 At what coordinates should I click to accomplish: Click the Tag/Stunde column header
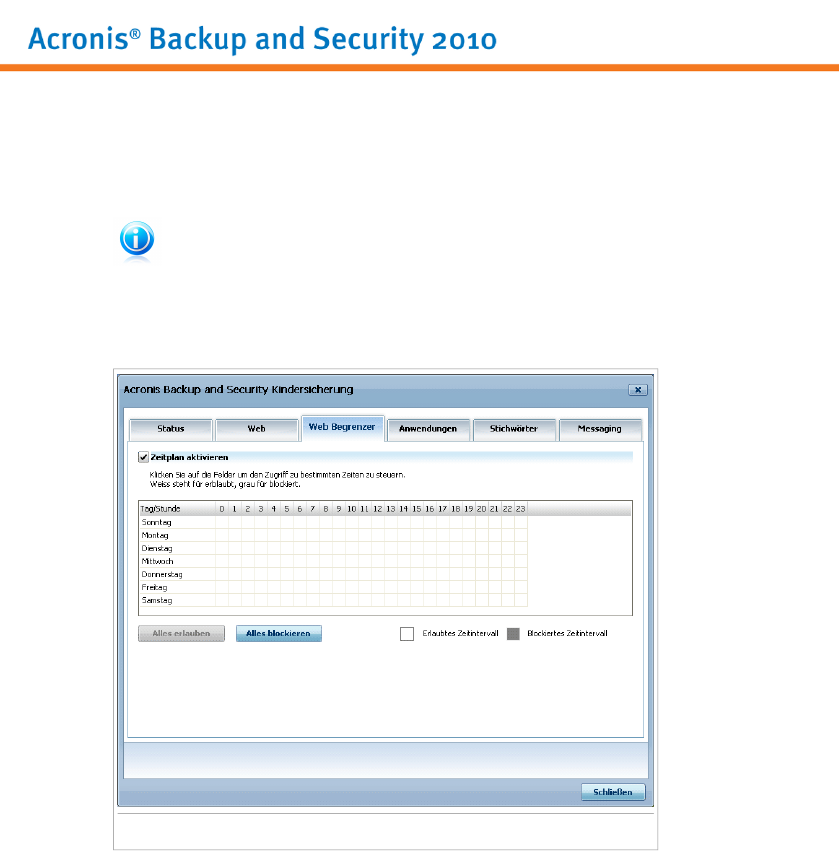pos(177,509)
